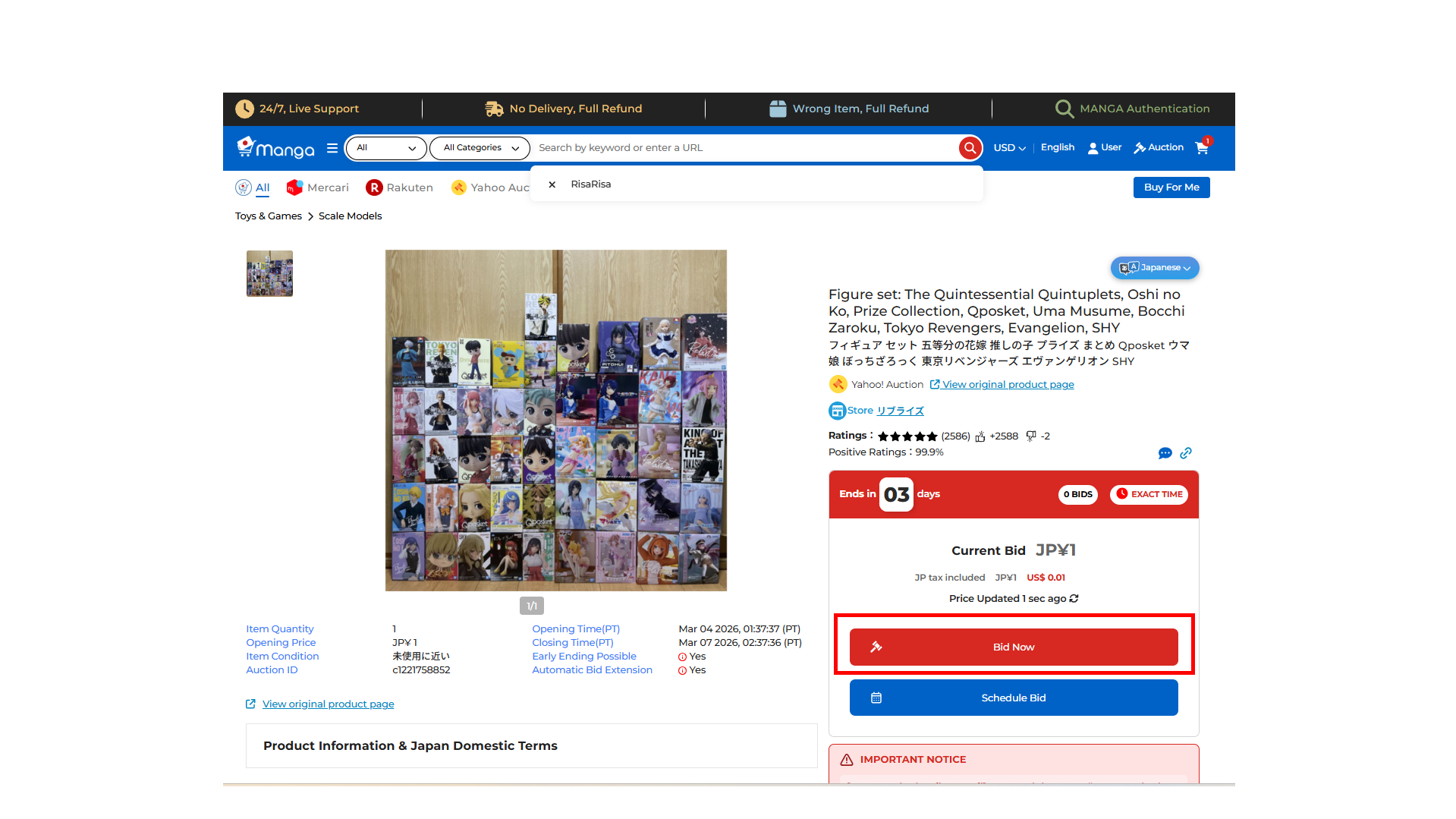Click the hamburger menu icon
The height and width of the screenshot is (819, 1456).
pos(332,148)
